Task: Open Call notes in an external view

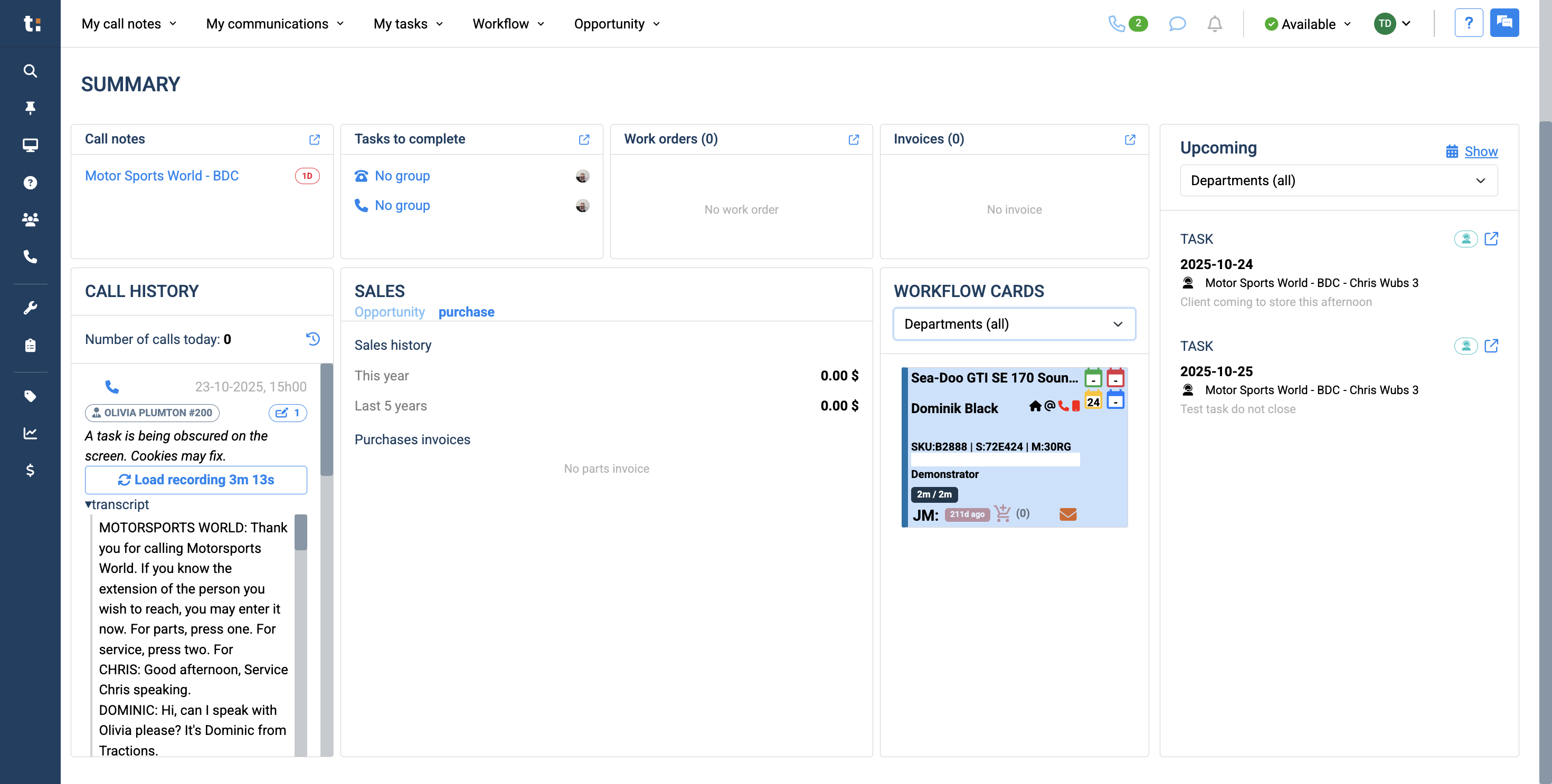Action: tap(315, 140)
